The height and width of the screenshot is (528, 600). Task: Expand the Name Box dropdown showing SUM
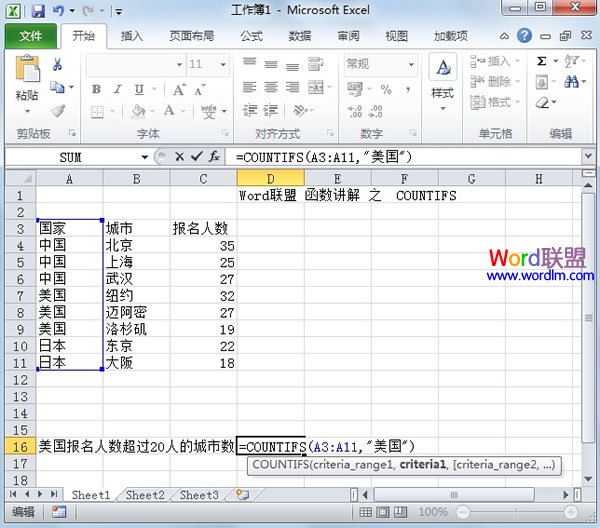pos(146,157)
